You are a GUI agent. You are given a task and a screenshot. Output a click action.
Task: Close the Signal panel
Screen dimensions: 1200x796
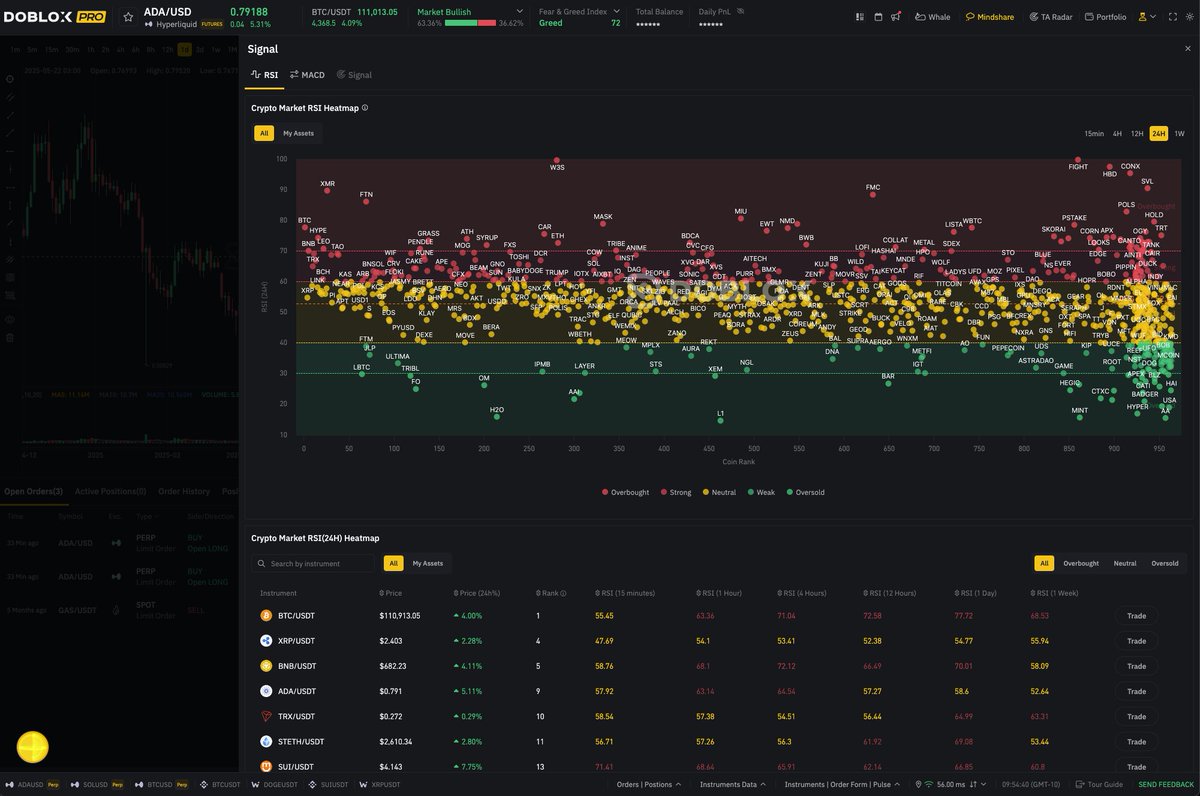(x=1187, y=48)
